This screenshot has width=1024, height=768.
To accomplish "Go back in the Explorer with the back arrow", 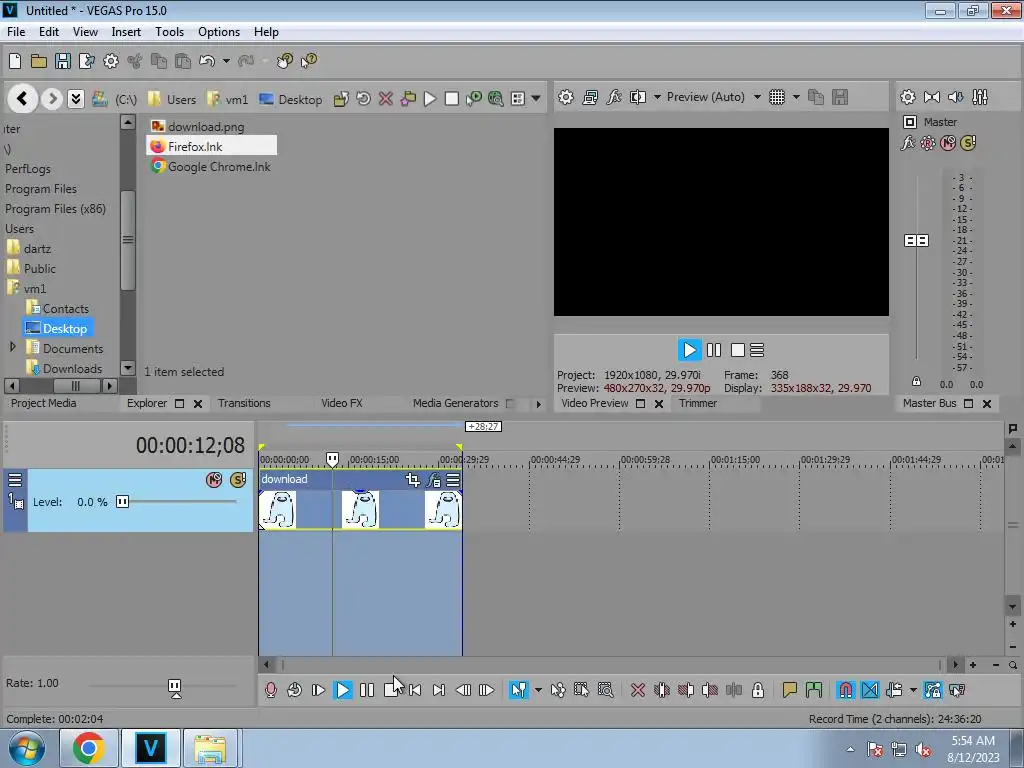I will point(22,99).
